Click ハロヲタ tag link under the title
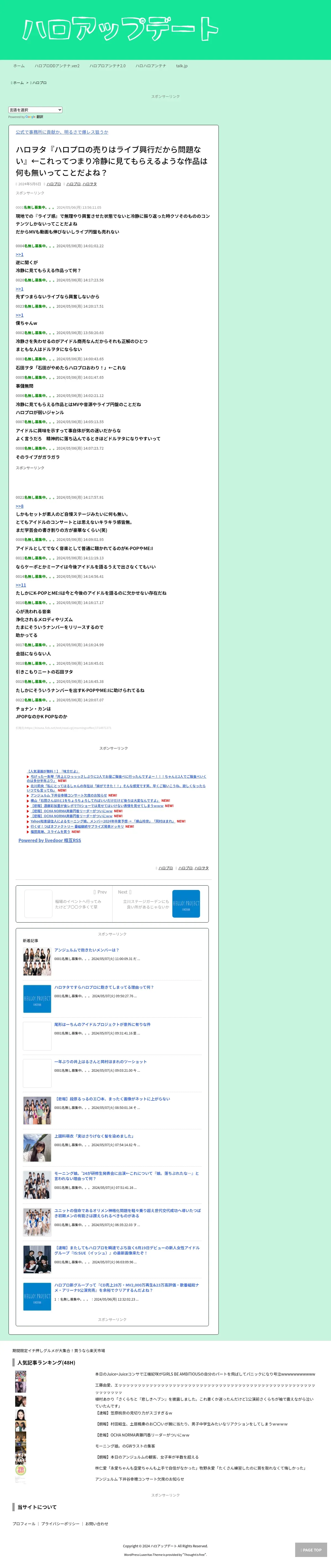Viewport: 331px width, 1568px height. (x=89, y=184)
